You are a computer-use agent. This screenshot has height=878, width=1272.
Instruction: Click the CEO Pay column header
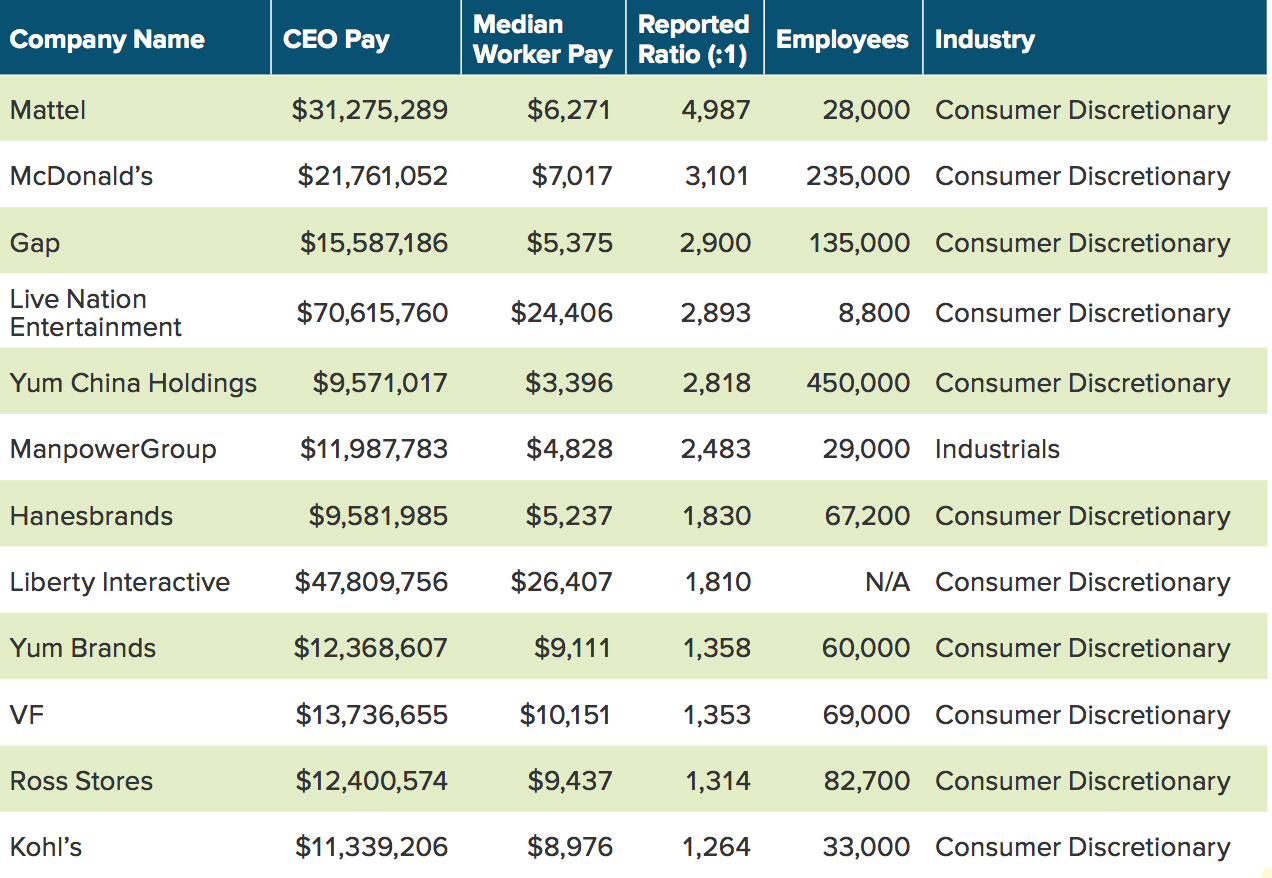coord(336,40)
